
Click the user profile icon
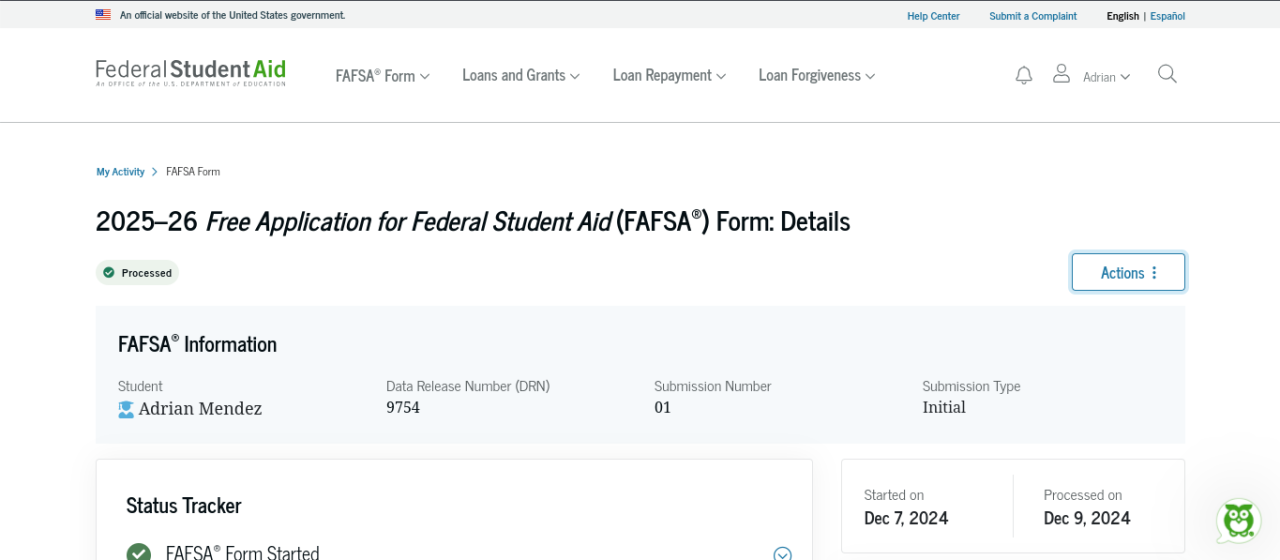[1061, 74]
